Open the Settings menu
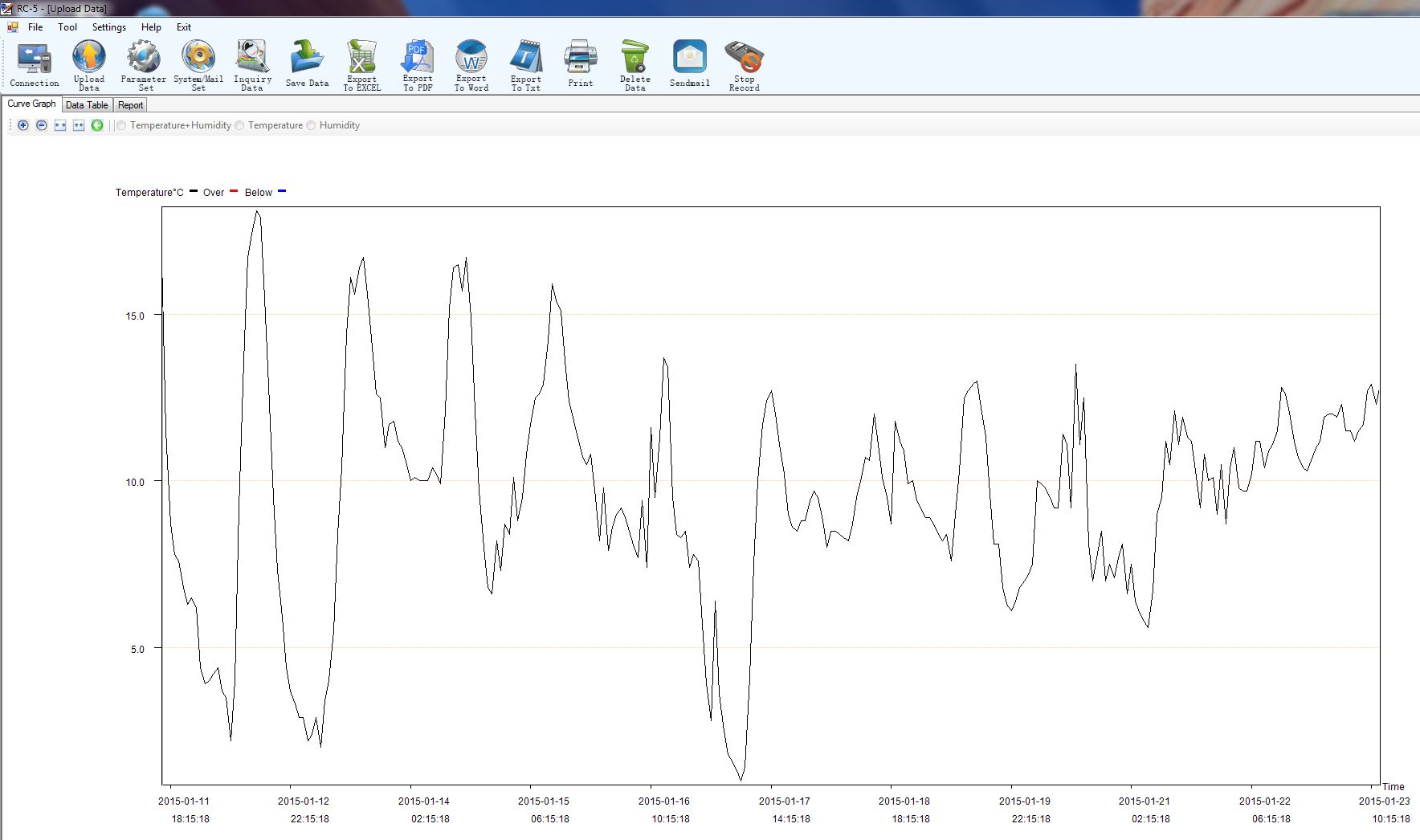 (x=109, y=27)
